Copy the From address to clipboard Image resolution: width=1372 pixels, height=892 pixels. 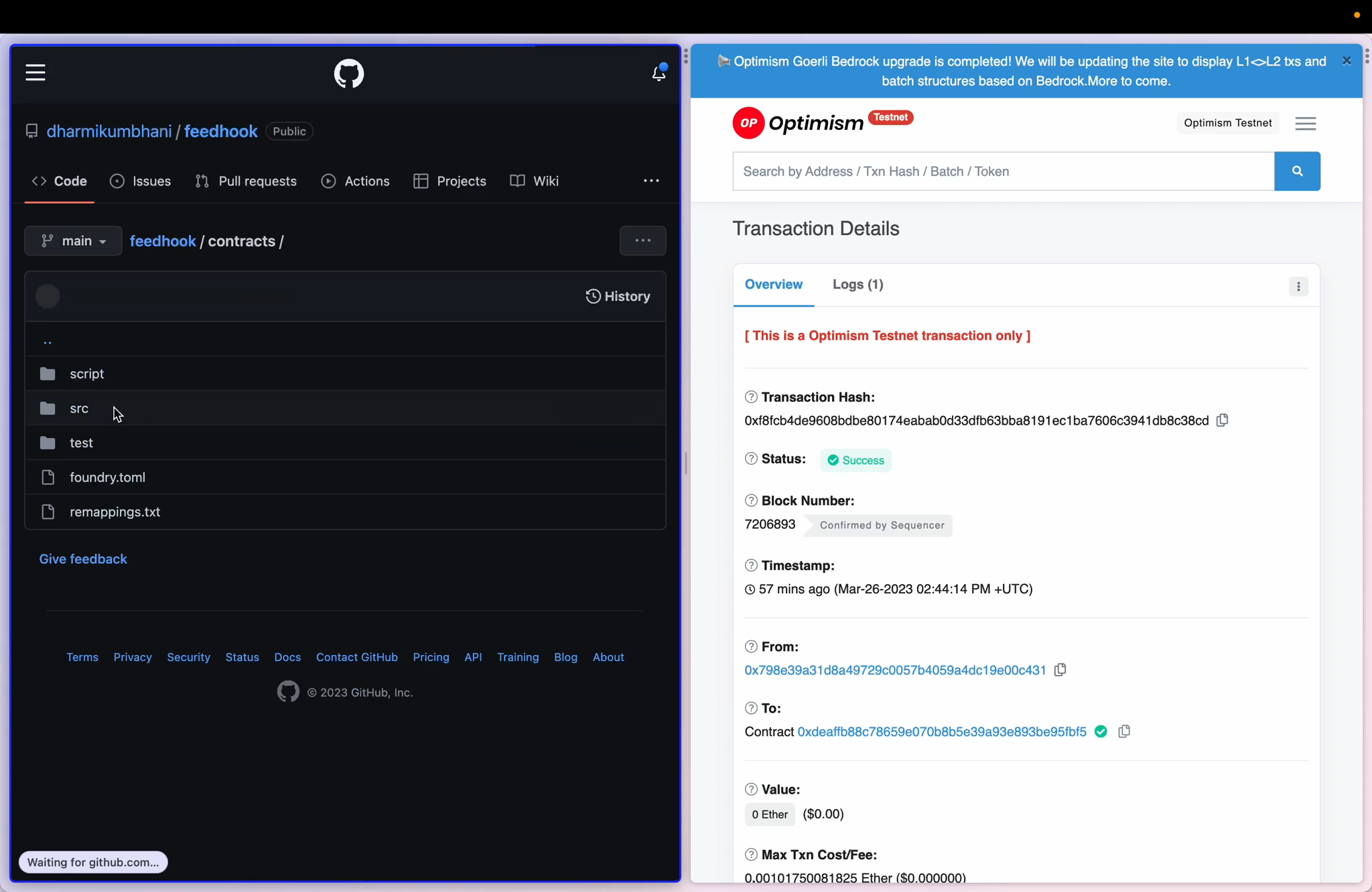(x=1060, y=670)
